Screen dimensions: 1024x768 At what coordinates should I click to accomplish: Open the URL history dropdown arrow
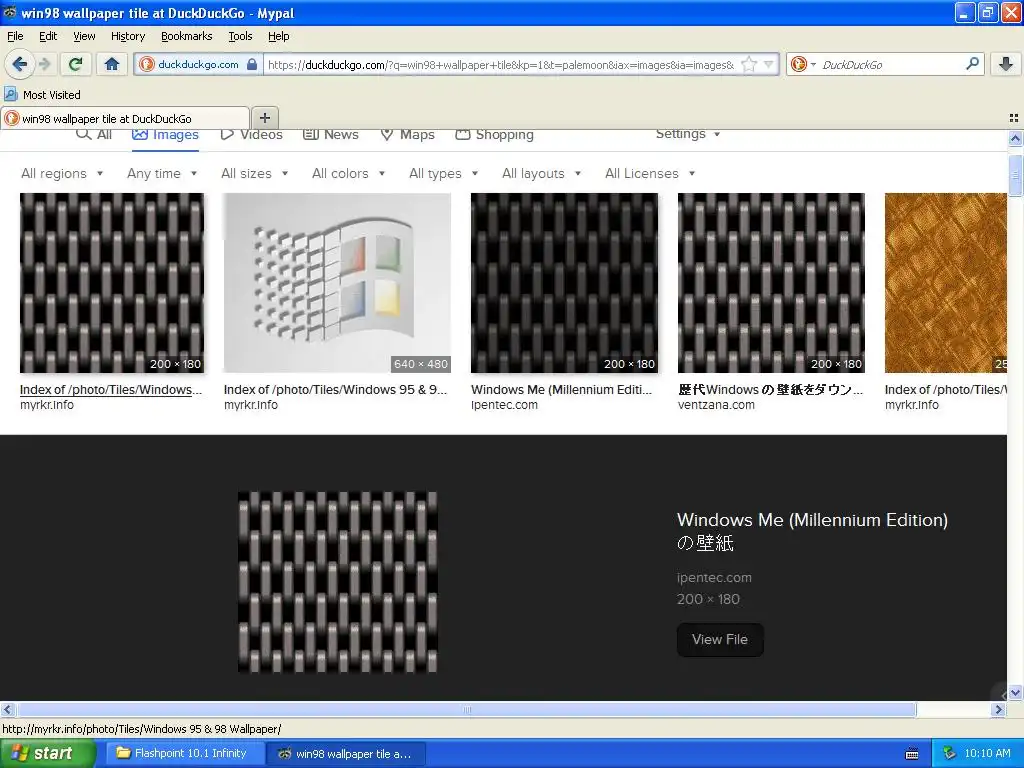(x=769, y=64)
